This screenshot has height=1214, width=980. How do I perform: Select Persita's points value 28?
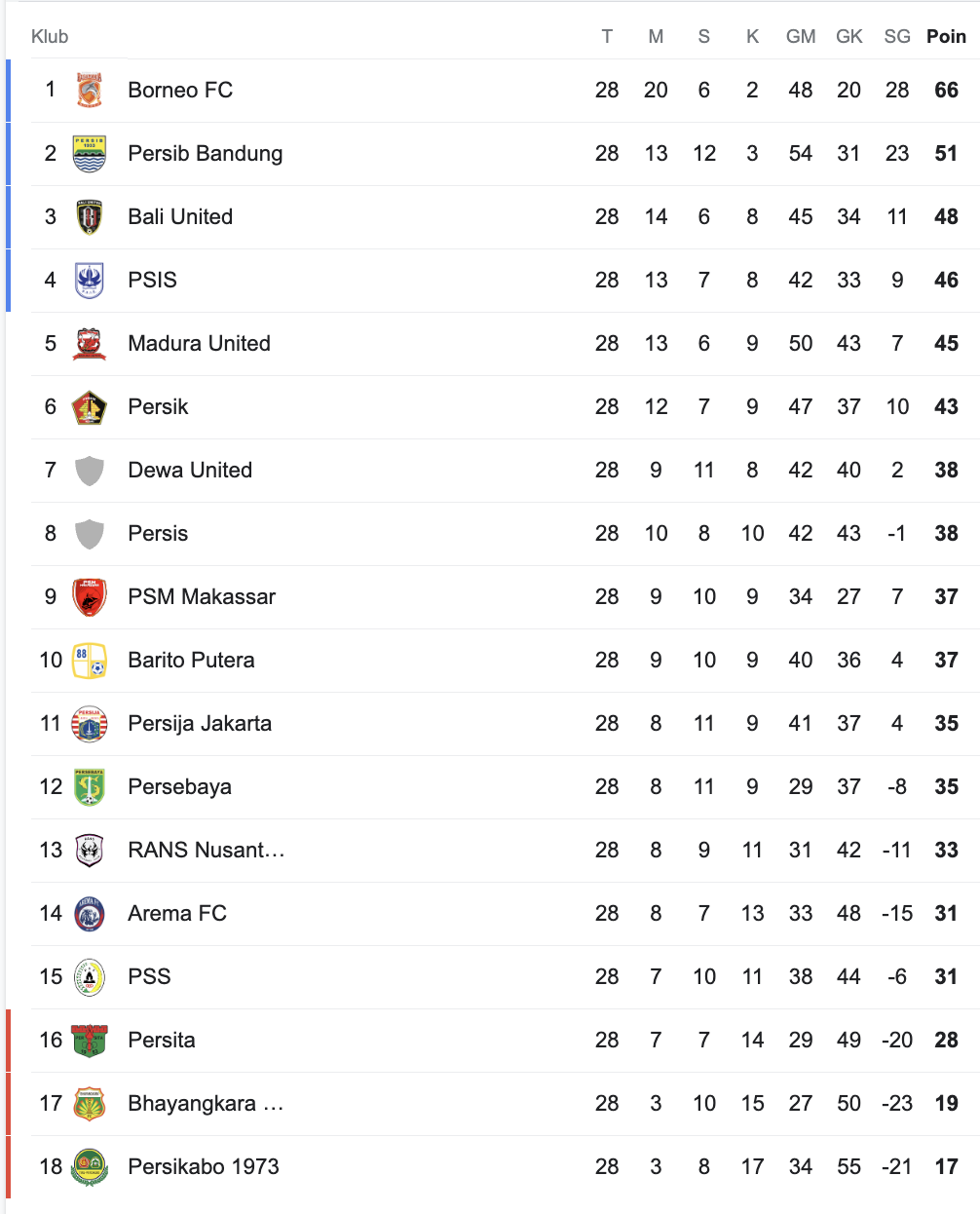(x=946, y=1041)
